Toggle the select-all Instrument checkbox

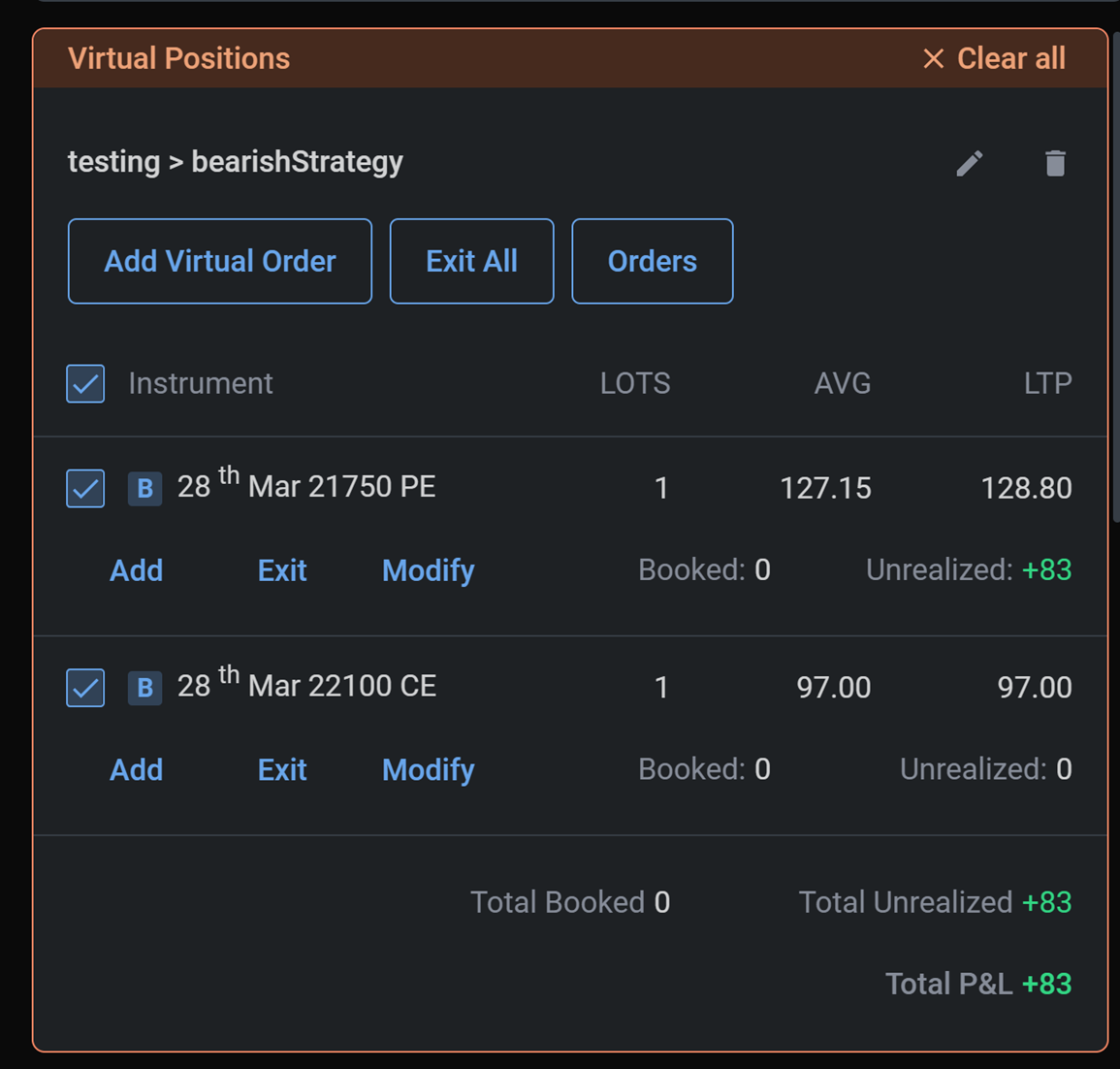(x=85, y=383)
